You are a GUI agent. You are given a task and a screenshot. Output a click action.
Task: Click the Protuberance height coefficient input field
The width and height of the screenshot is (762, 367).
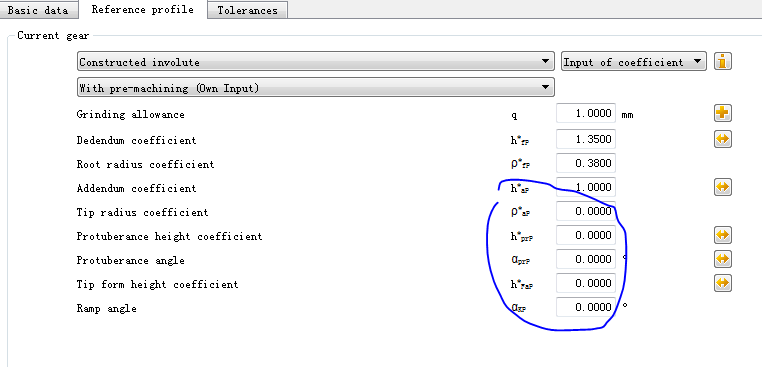pos(586,235)
